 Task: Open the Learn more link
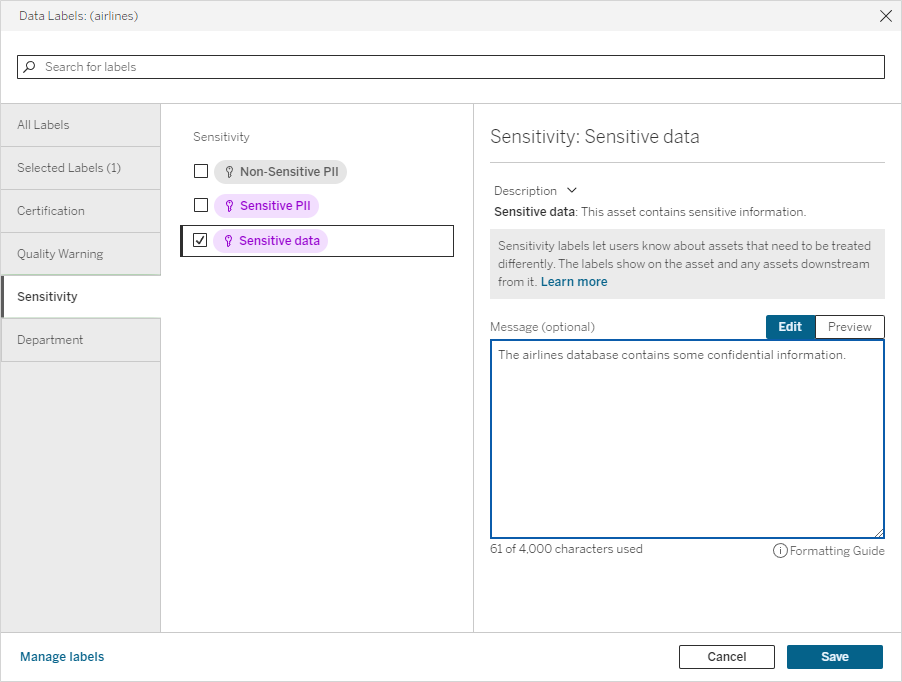[573, 281]
